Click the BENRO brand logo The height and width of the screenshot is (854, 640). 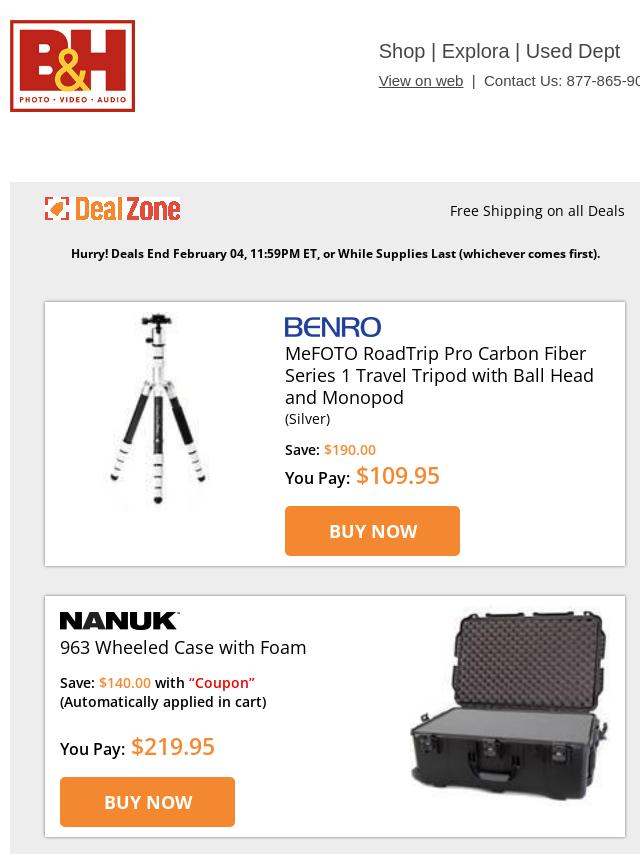click(333, 327)
